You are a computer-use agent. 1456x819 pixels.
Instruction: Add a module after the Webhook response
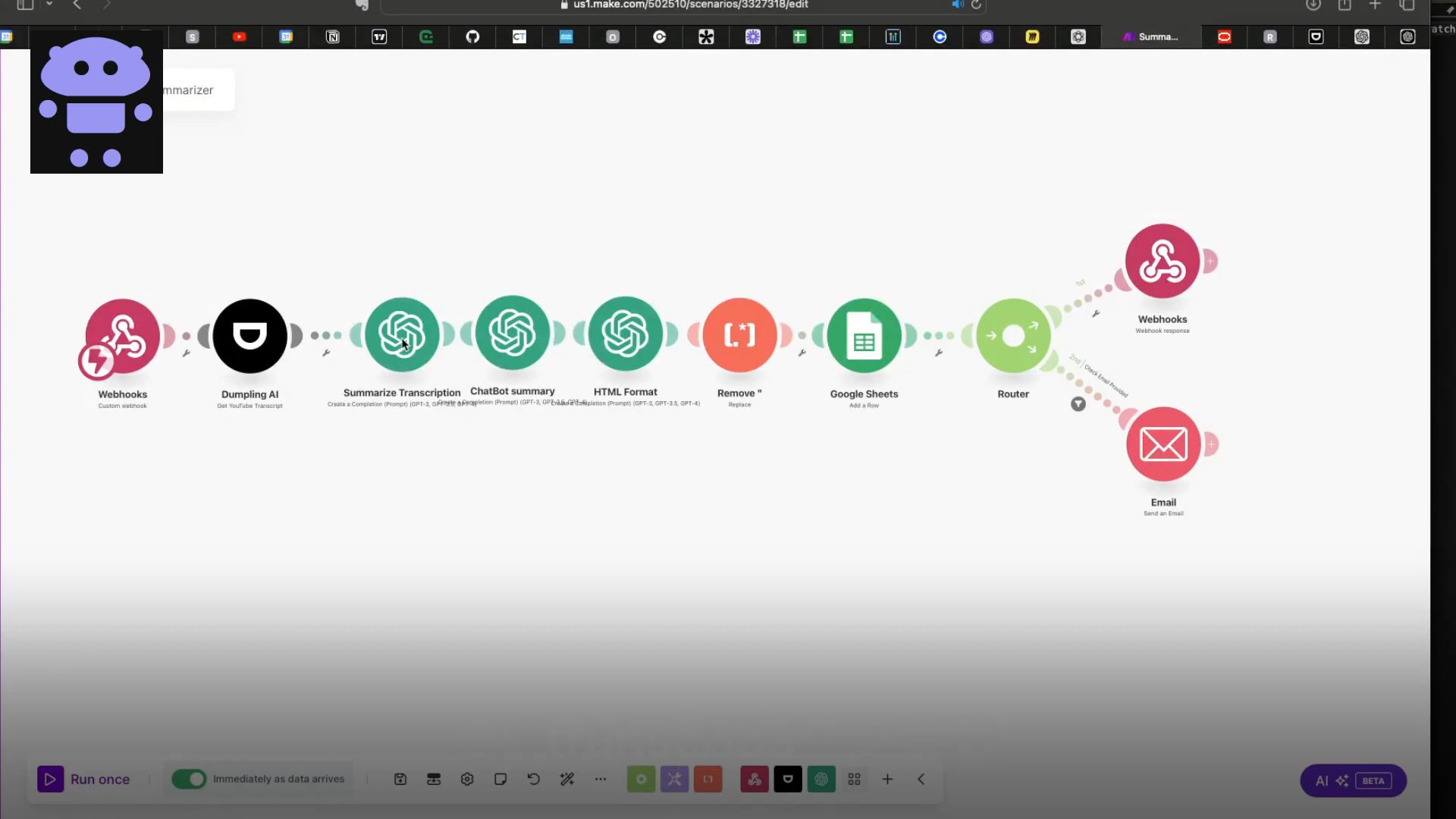[1211, 261]
